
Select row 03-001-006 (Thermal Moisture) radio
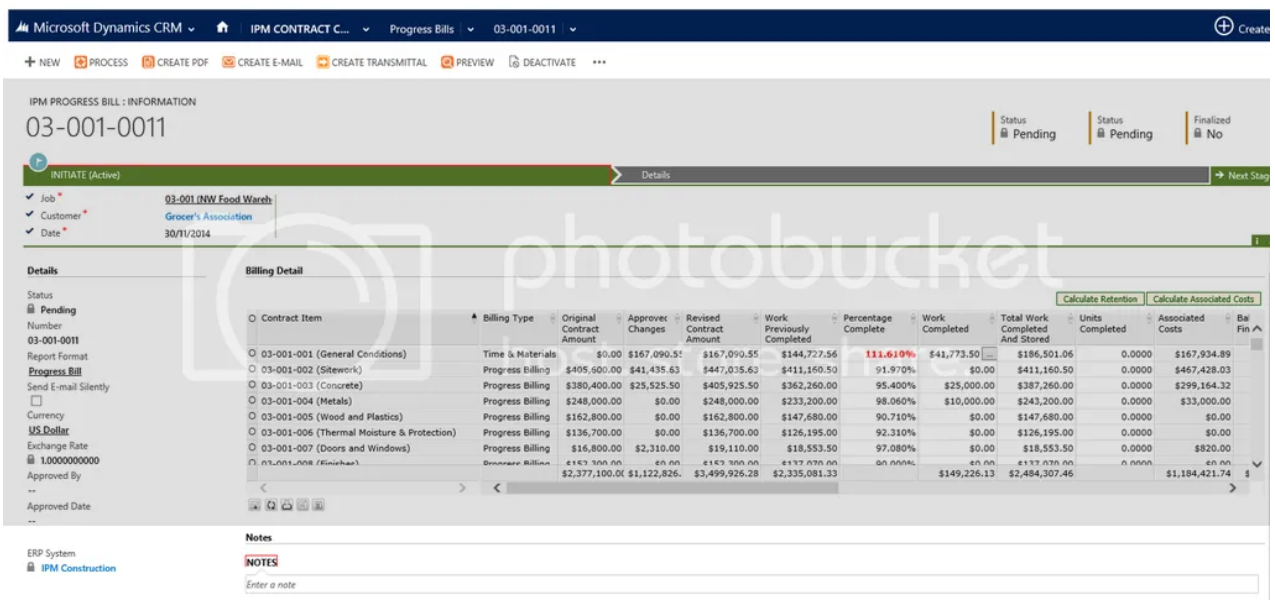click(x=252, y=432)
